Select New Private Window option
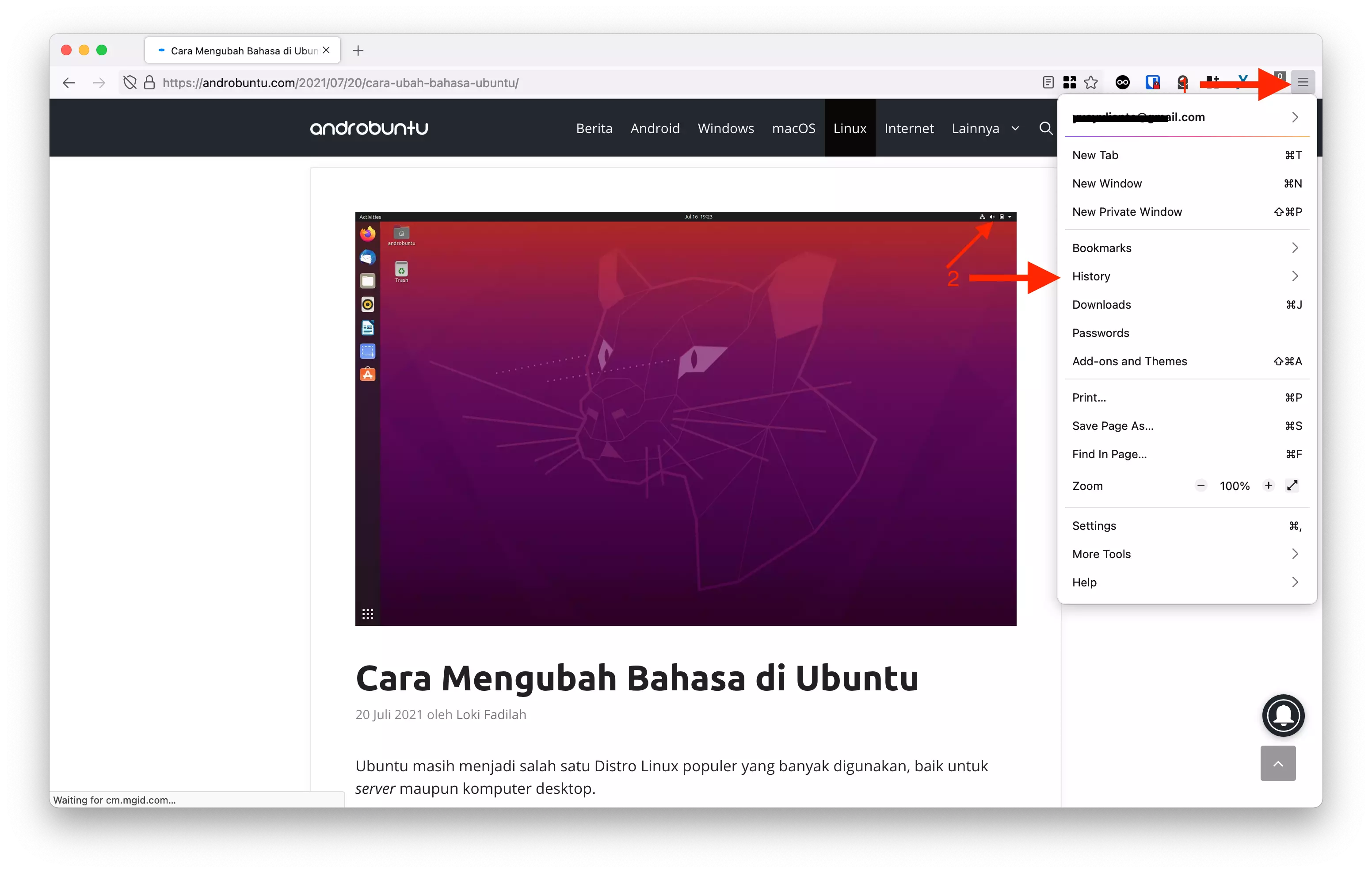 coord(1127,211)
